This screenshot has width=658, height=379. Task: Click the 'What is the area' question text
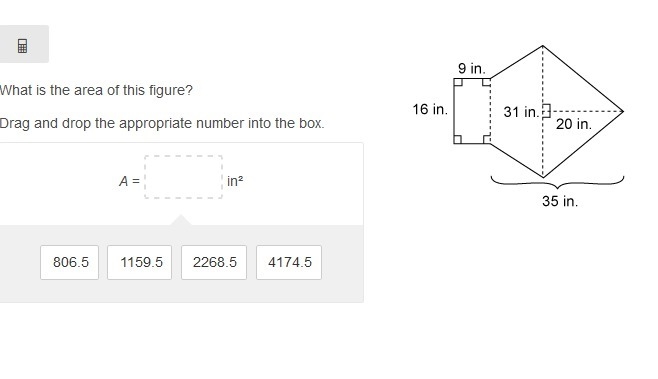[96, 90]
